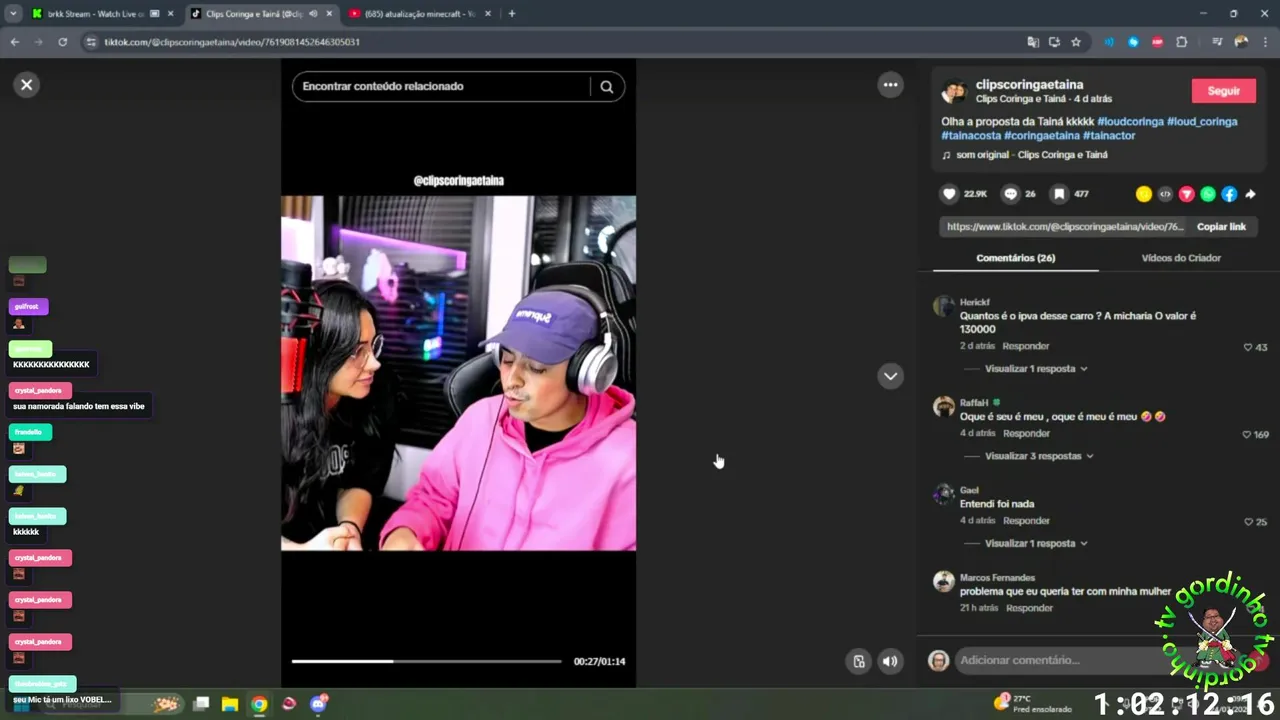Expand Gael's Visualizar 1 resposta
Screen dimensions: 1280x720
[x=1036, y=544]
